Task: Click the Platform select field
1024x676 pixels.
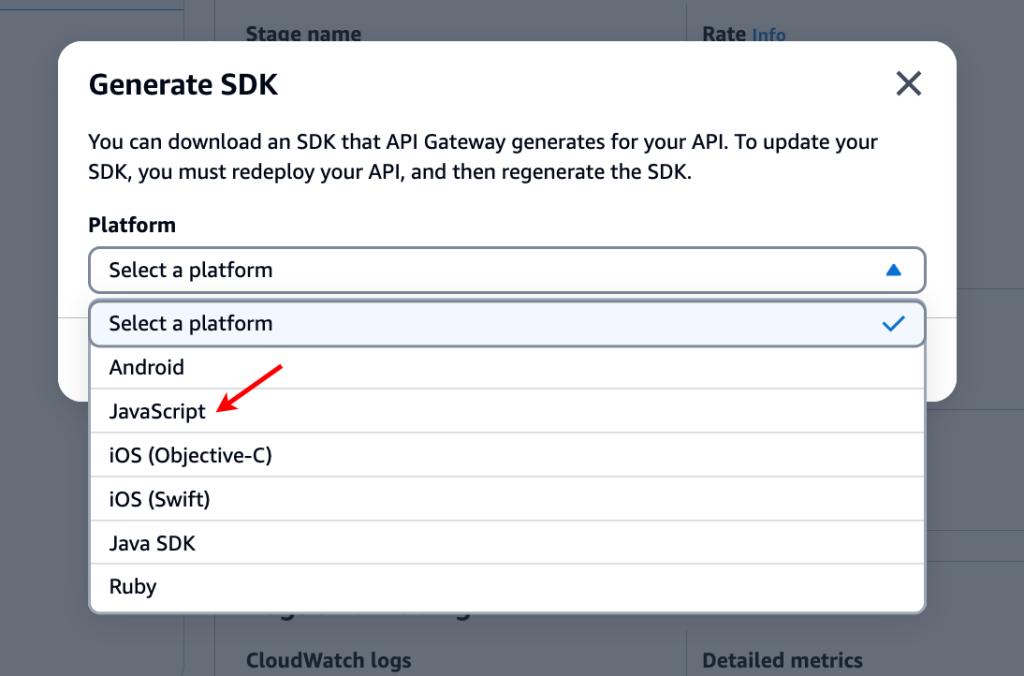Action: (x=507, y=270)
